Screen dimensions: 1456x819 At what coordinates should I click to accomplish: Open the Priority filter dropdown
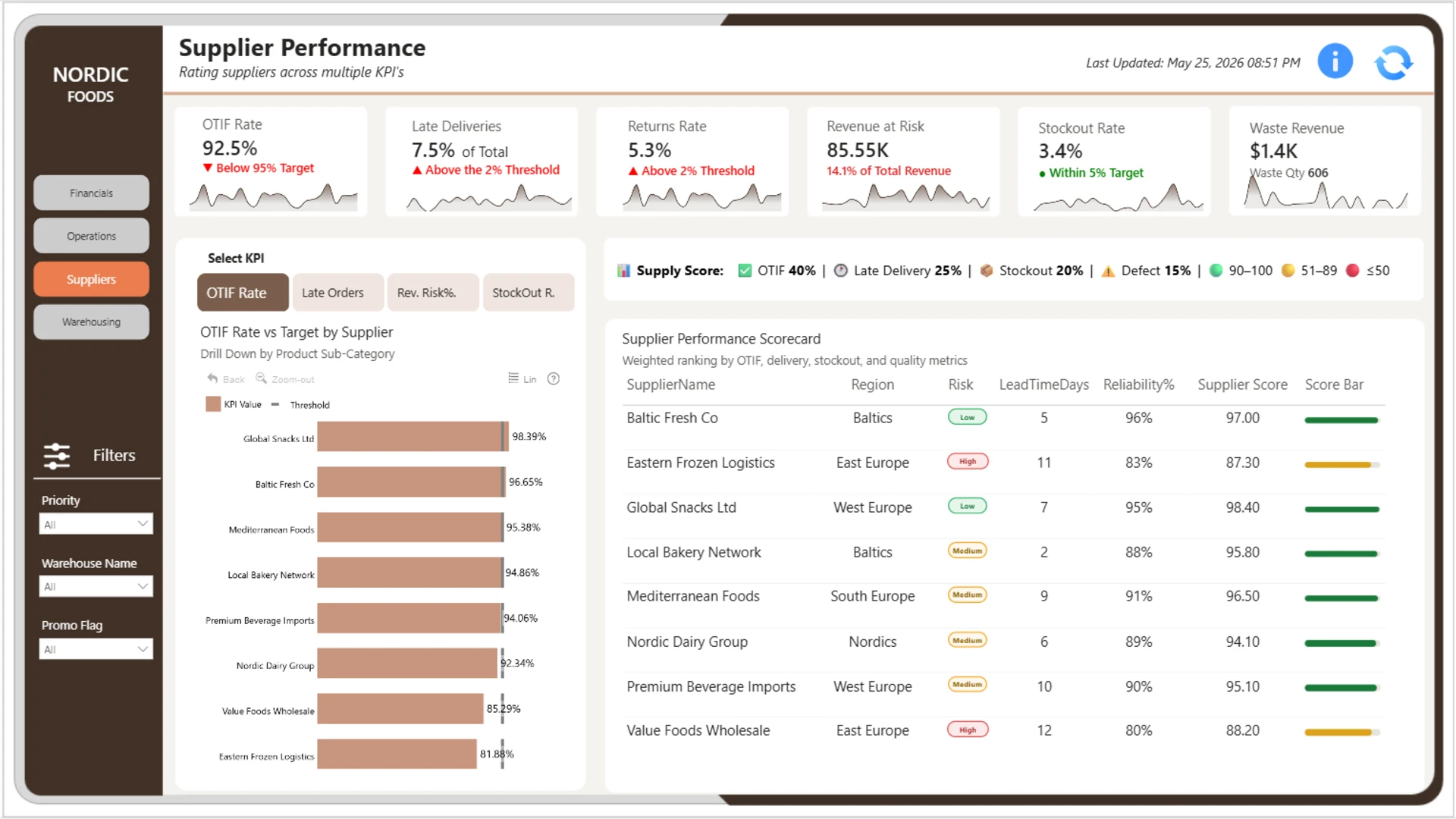pyautogui.click(x=96, y=524)
